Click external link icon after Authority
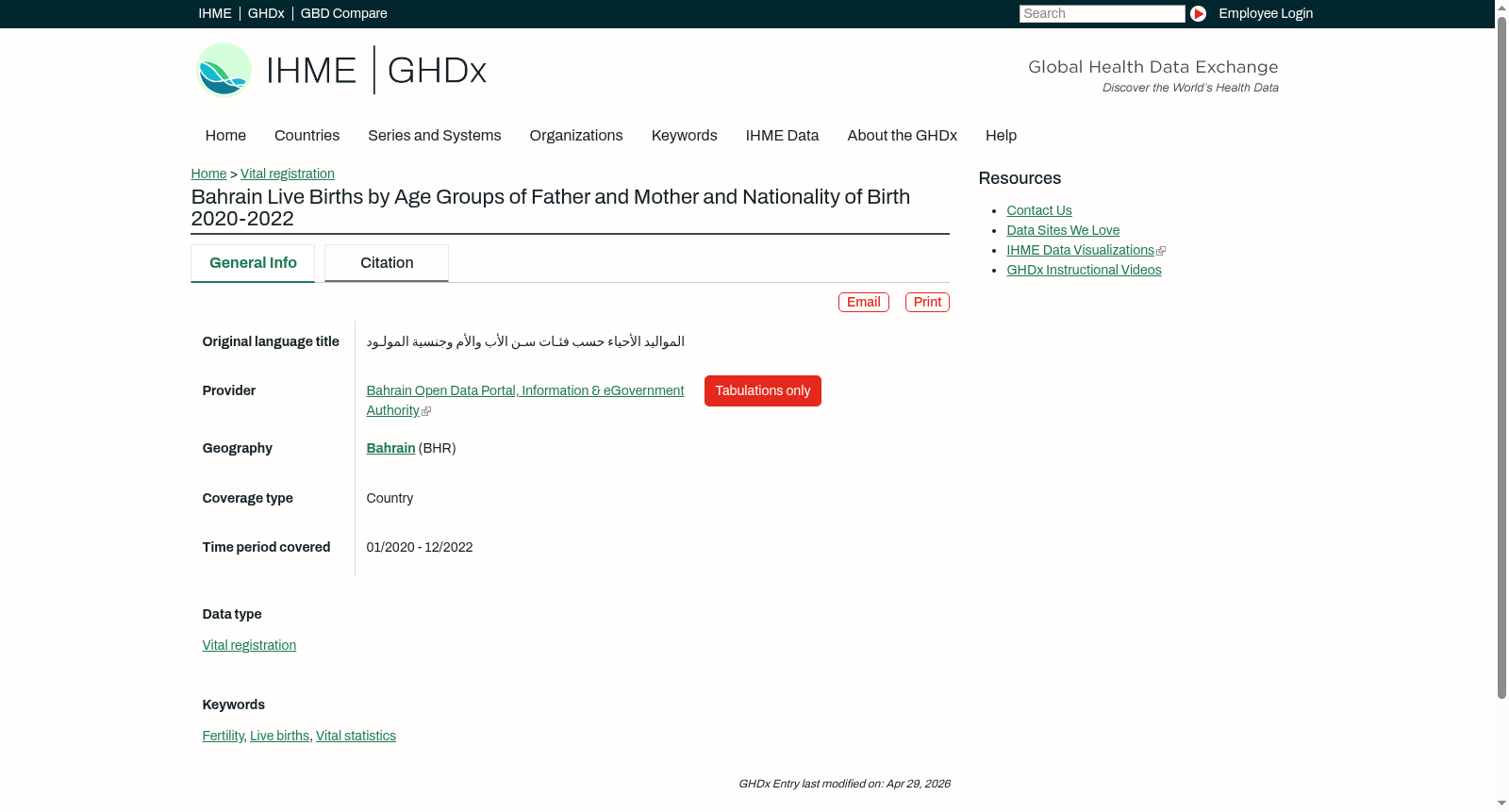 click(426, 411)
